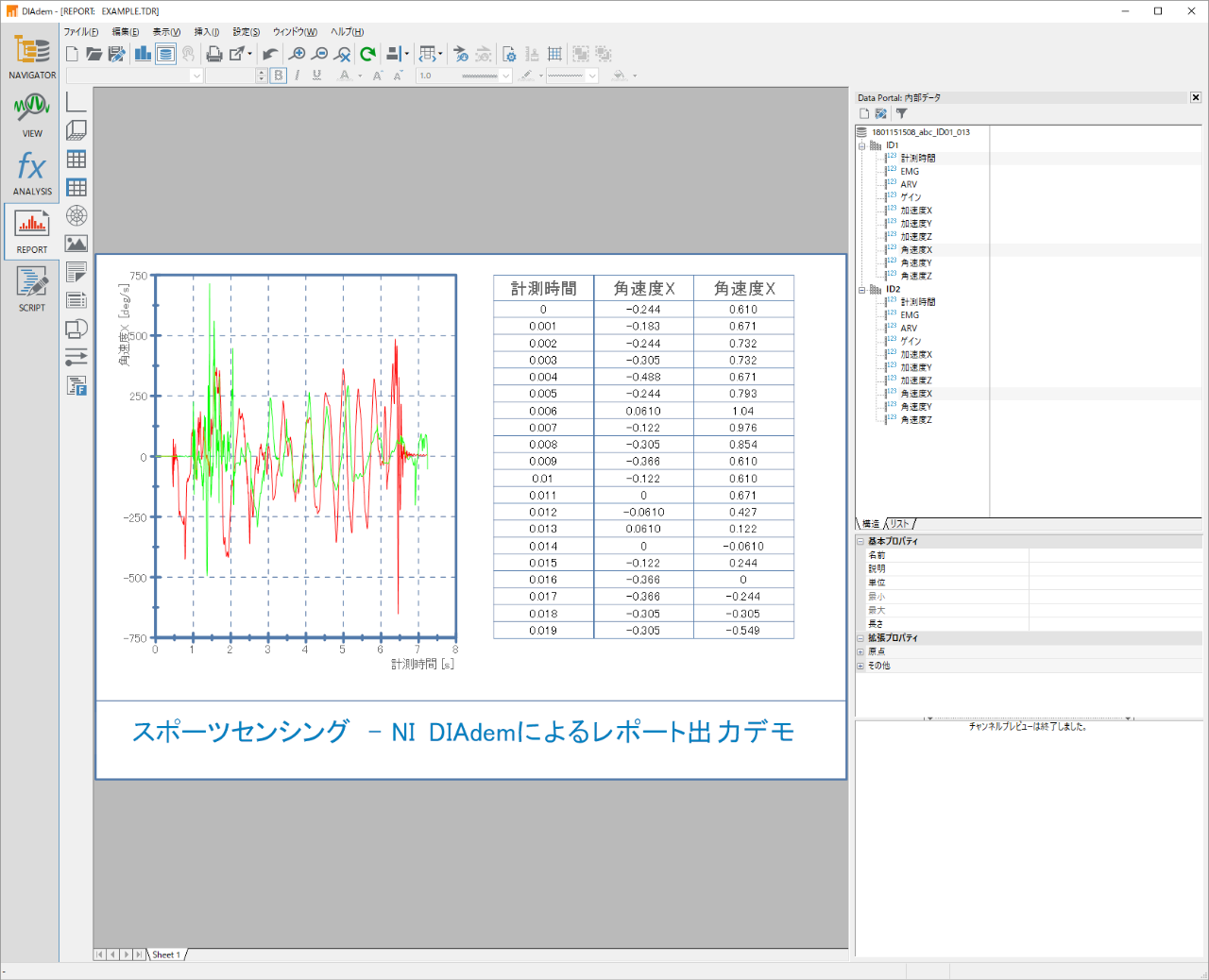
Task: Collapse the 基本プロパティ section
Action: [x=860, y=542]
